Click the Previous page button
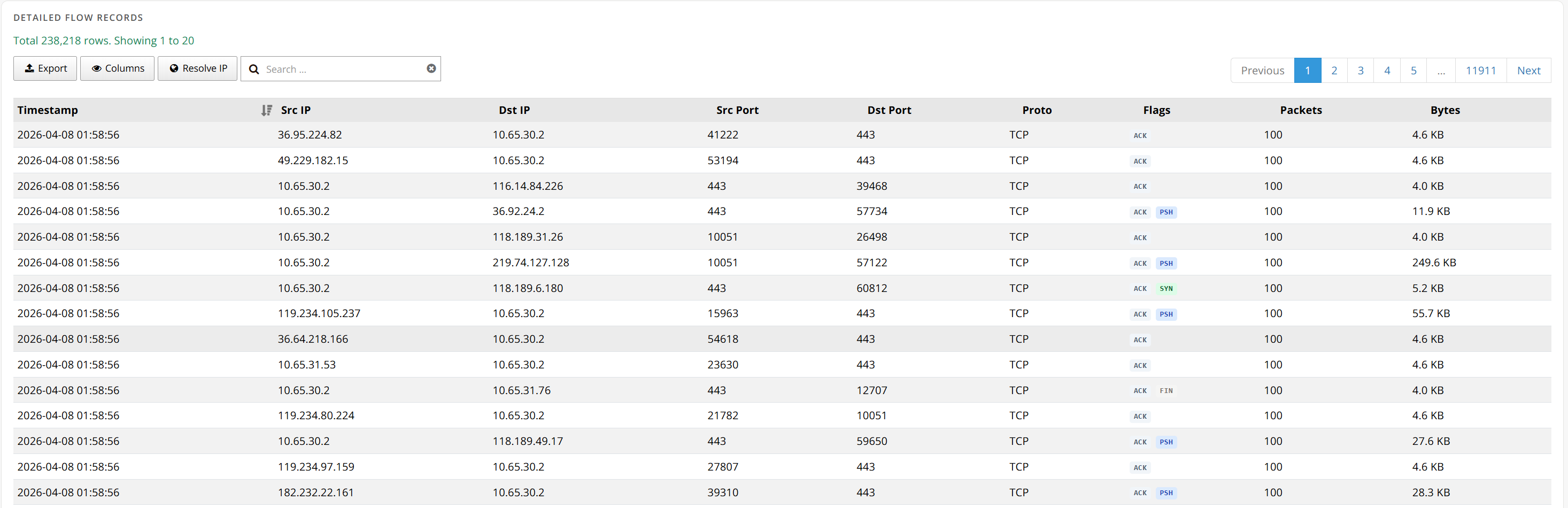 1262,71
